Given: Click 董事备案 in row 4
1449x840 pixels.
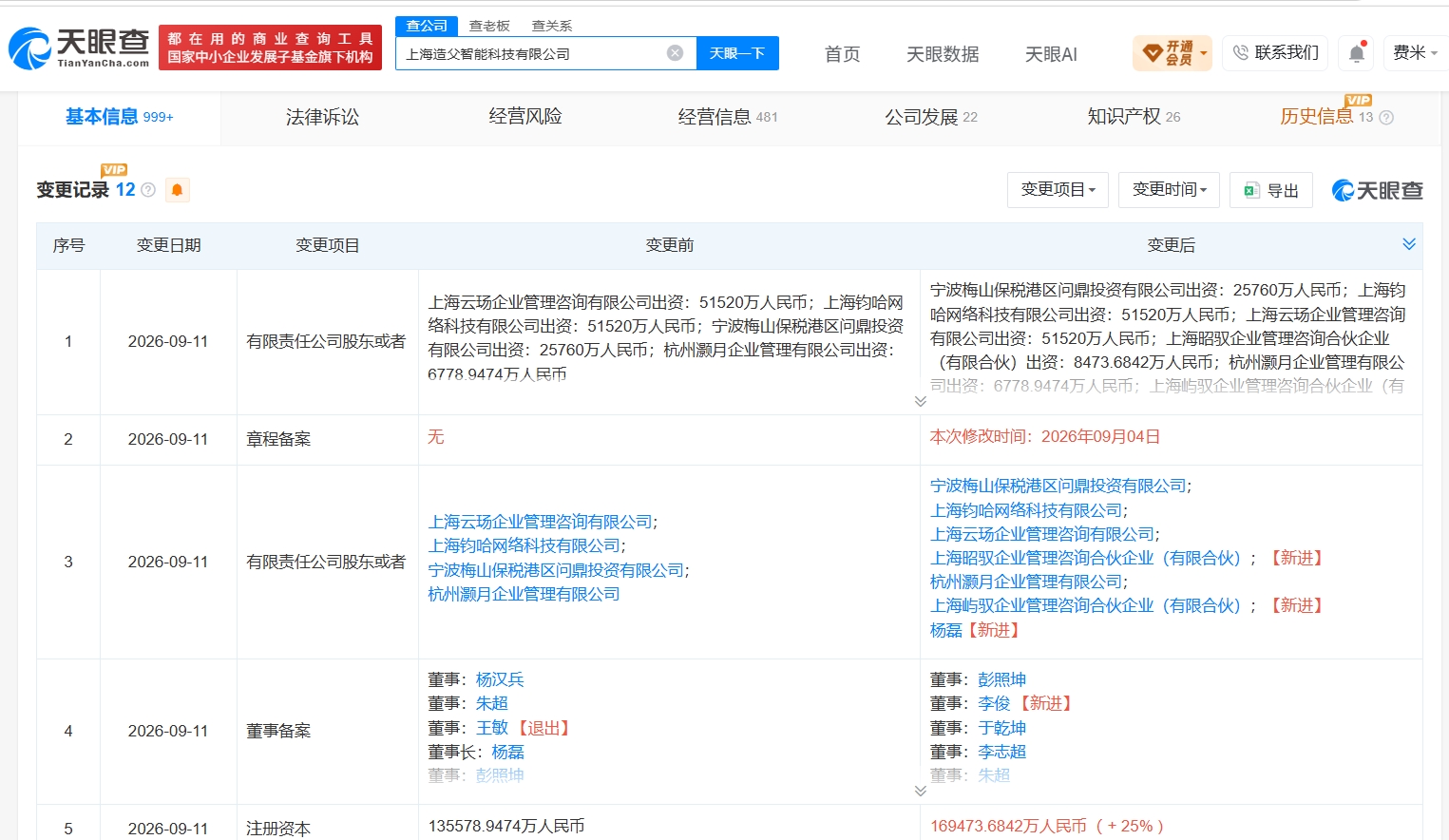Looking at the screenshot, I should coord(278,731).
